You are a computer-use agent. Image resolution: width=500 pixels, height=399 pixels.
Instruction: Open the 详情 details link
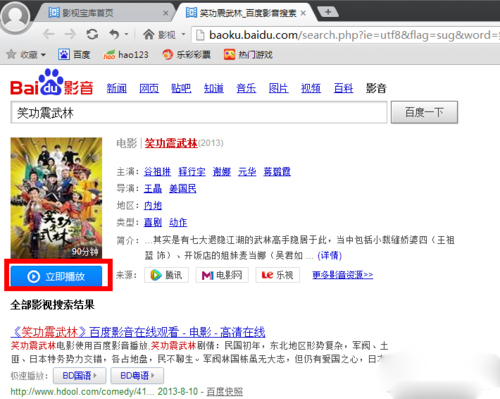(330, 256)
